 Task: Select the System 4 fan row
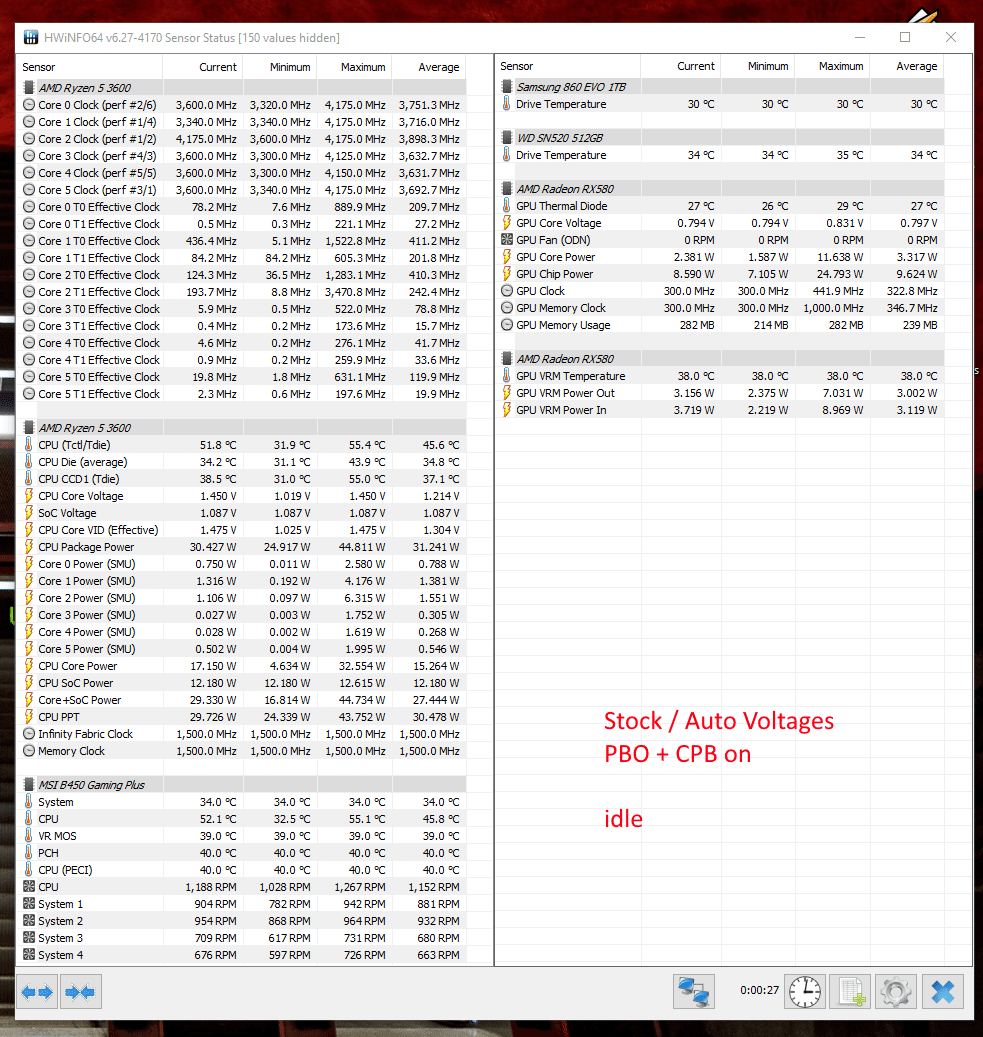(241, 954)
